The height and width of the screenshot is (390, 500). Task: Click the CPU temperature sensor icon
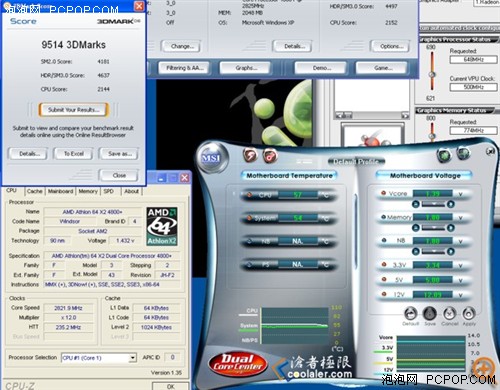click(249, 195)
